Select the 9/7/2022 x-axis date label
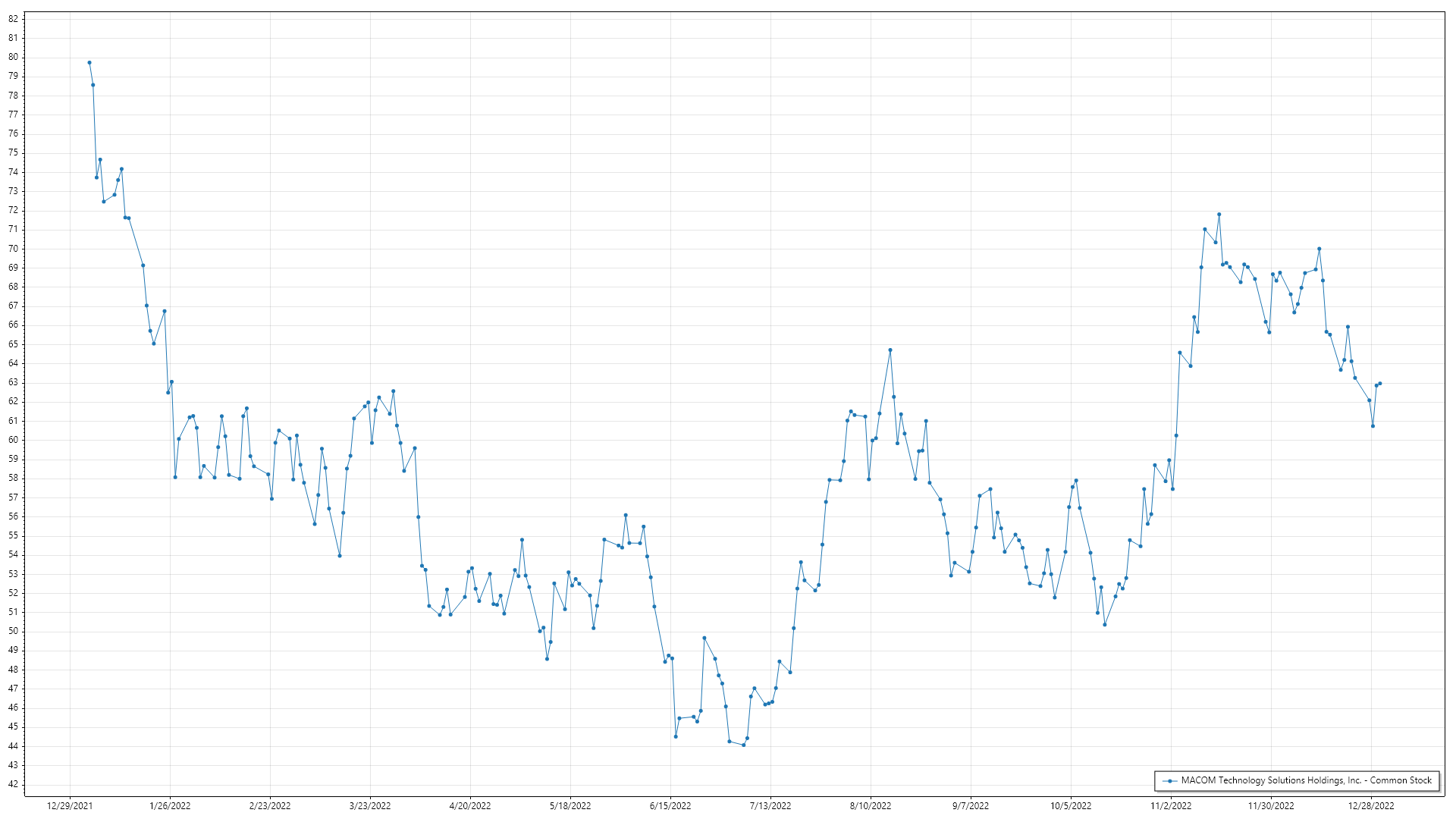This screenshot has width=1456, height=819. point(971,806)
